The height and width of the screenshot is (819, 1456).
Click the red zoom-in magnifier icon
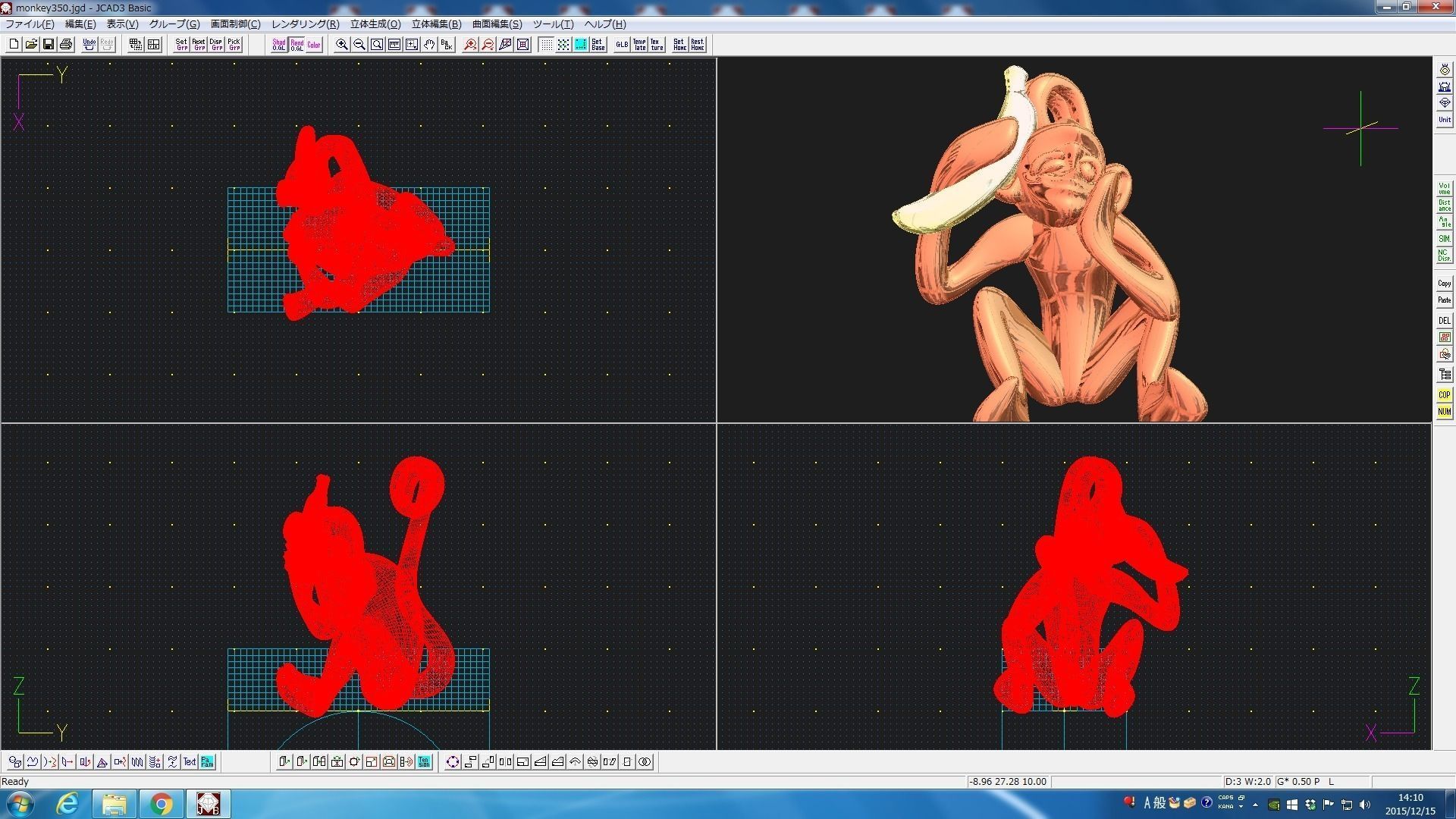tap(470, 45)
